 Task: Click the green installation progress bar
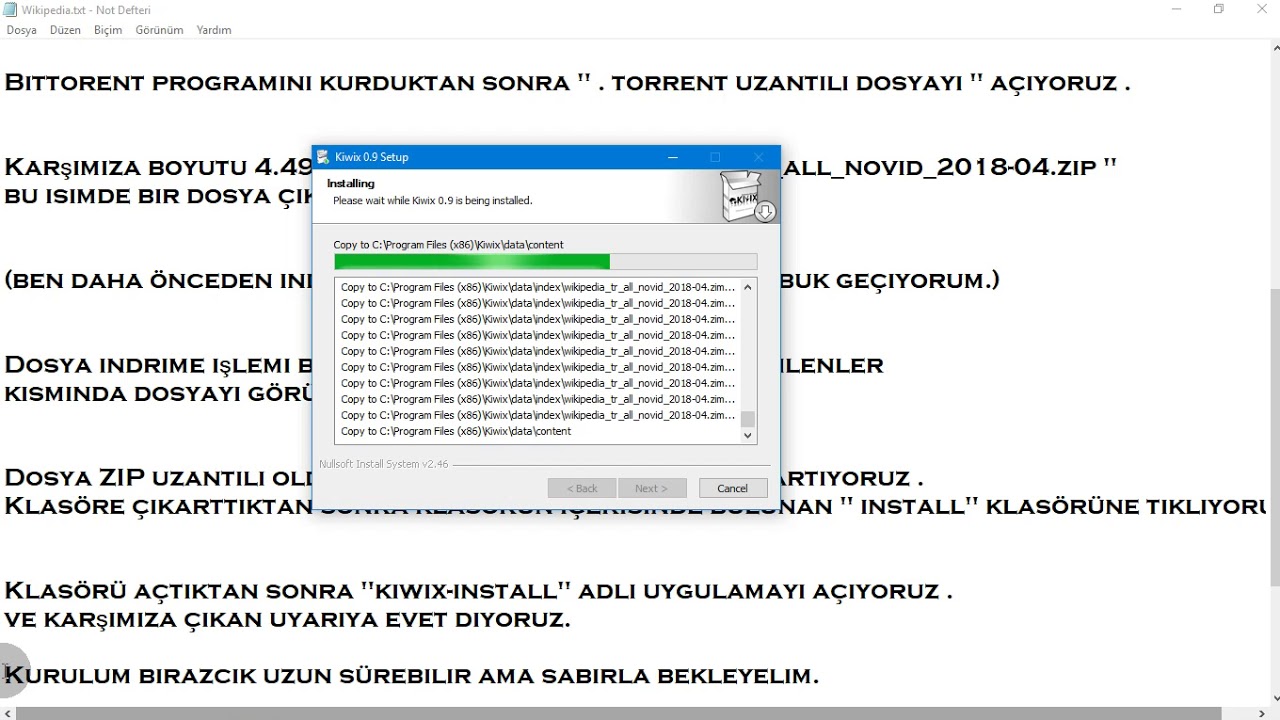[x=545, y=262]
